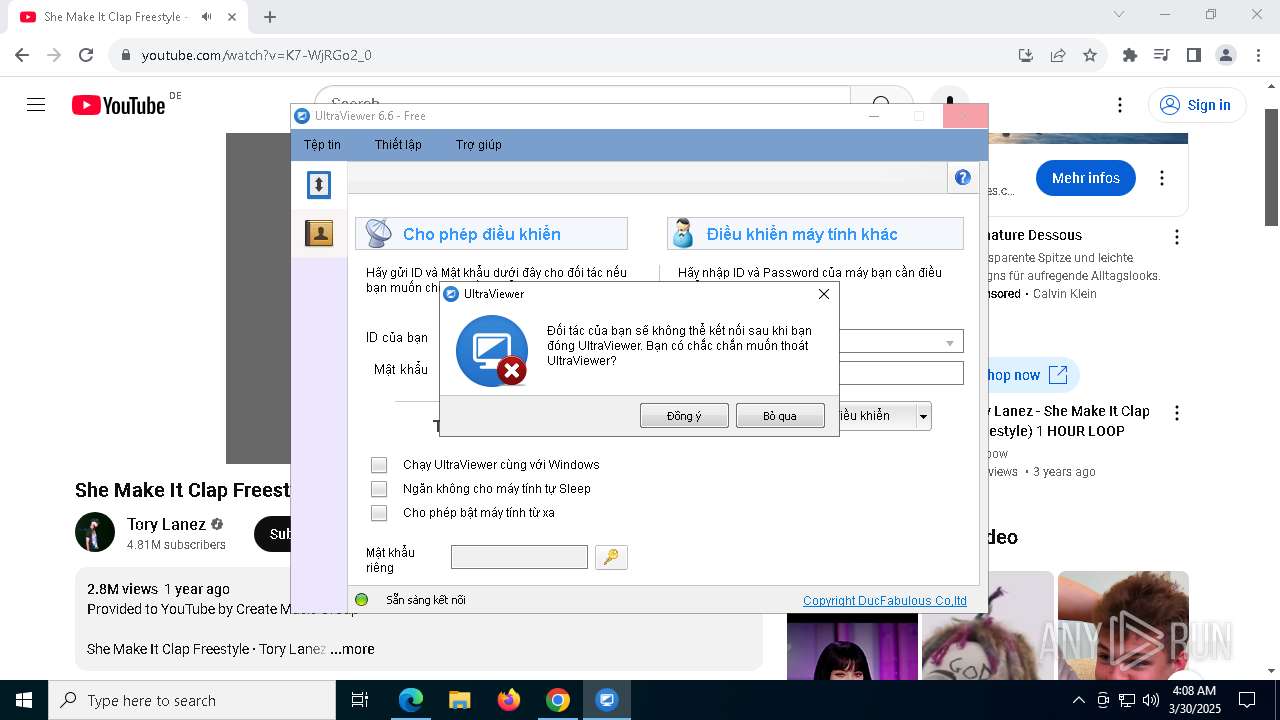The width and height of the screenshot is (1280, 720).
Task: Open the options menu next to Mehr infos
Action: click(x=1162, y=178)
